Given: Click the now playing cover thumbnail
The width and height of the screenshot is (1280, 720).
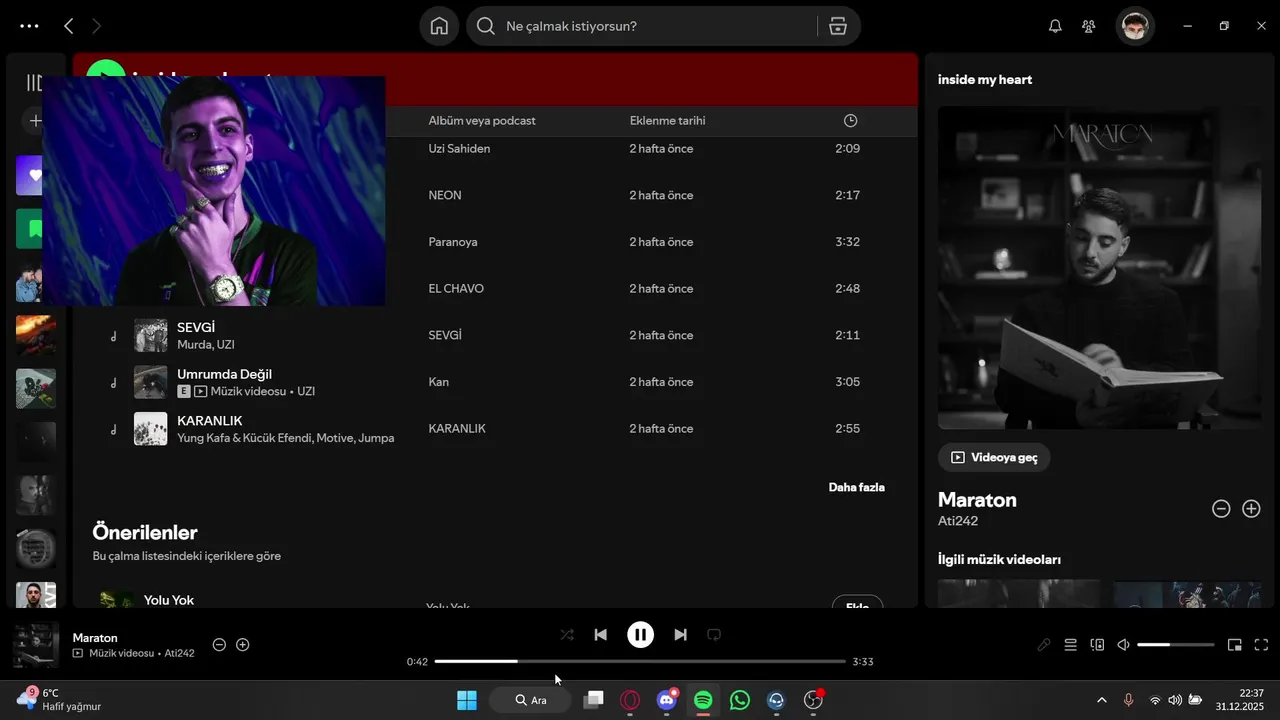Looking at the screenshot, I should click(36, 645).
